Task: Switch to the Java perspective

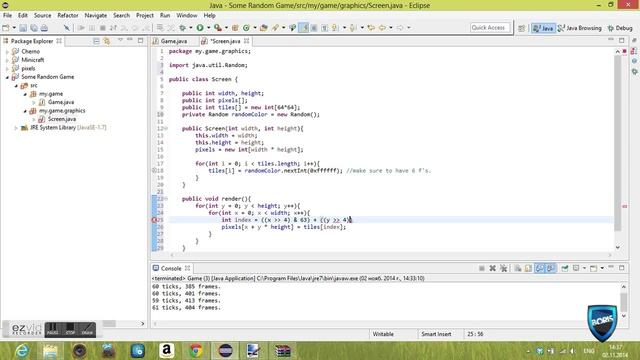Action: pyautogui.click(x=543, y=28)
